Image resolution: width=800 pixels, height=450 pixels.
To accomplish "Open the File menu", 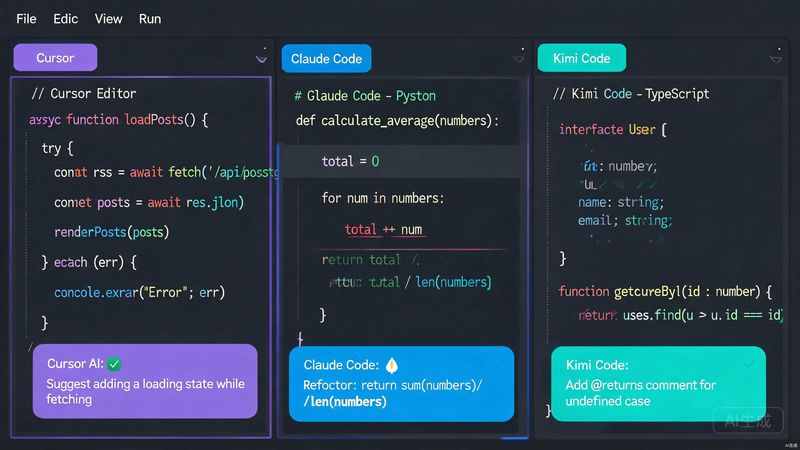I will point(26,19).
